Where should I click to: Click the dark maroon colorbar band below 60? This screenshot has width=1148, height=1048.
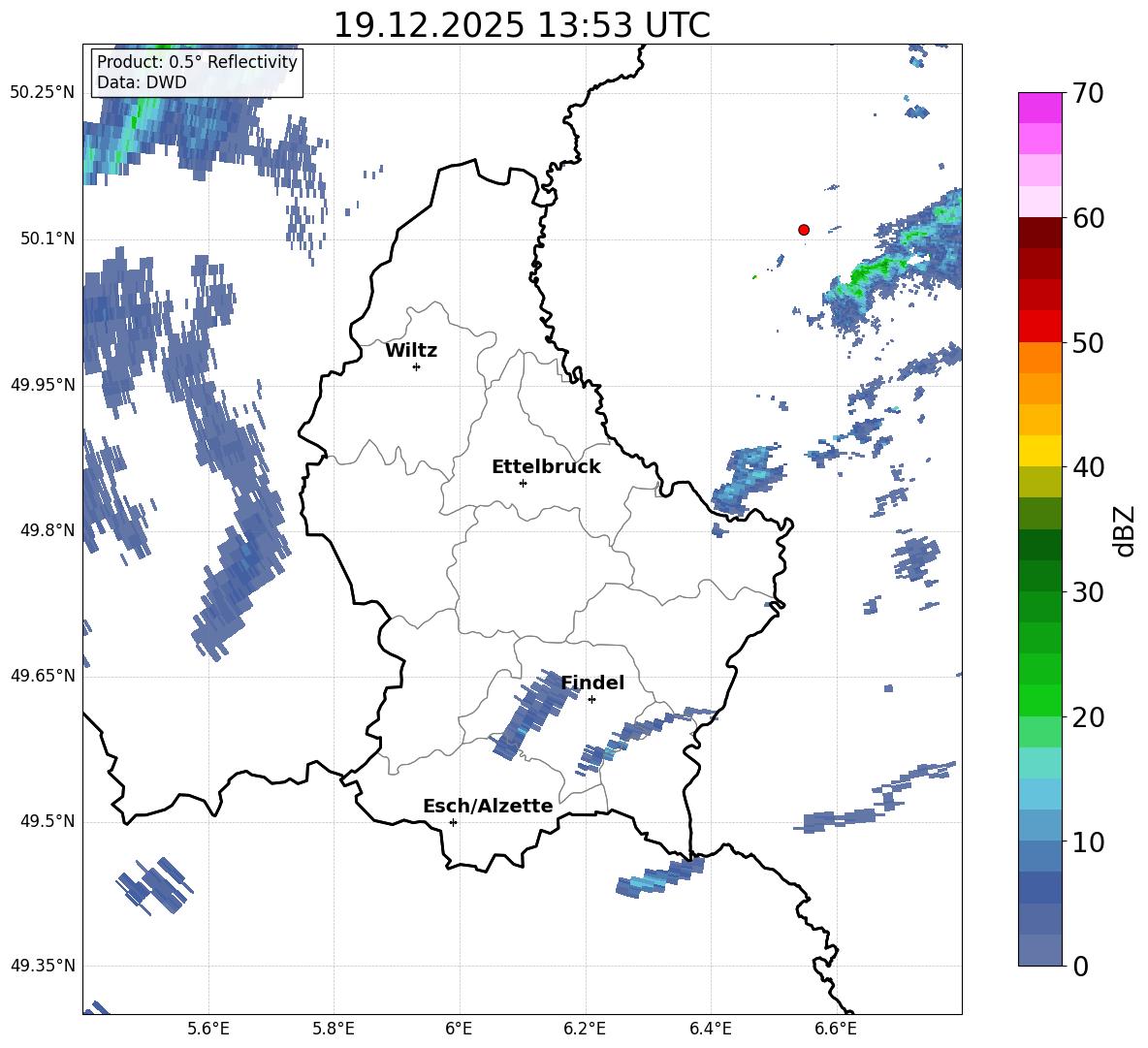(1039, 233)
